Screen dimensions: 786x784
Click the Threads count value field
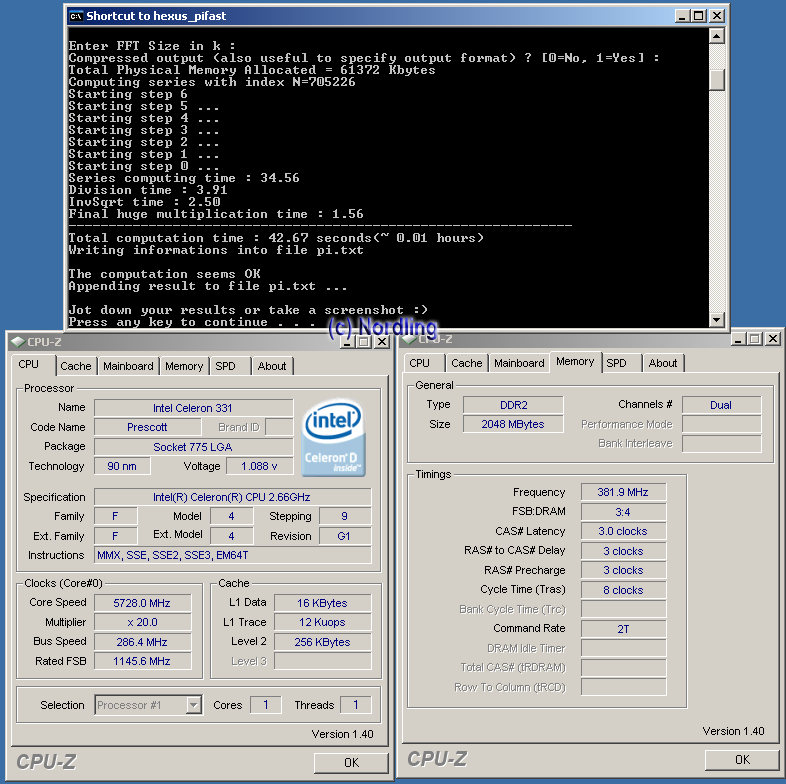click(x=356, y=705)
